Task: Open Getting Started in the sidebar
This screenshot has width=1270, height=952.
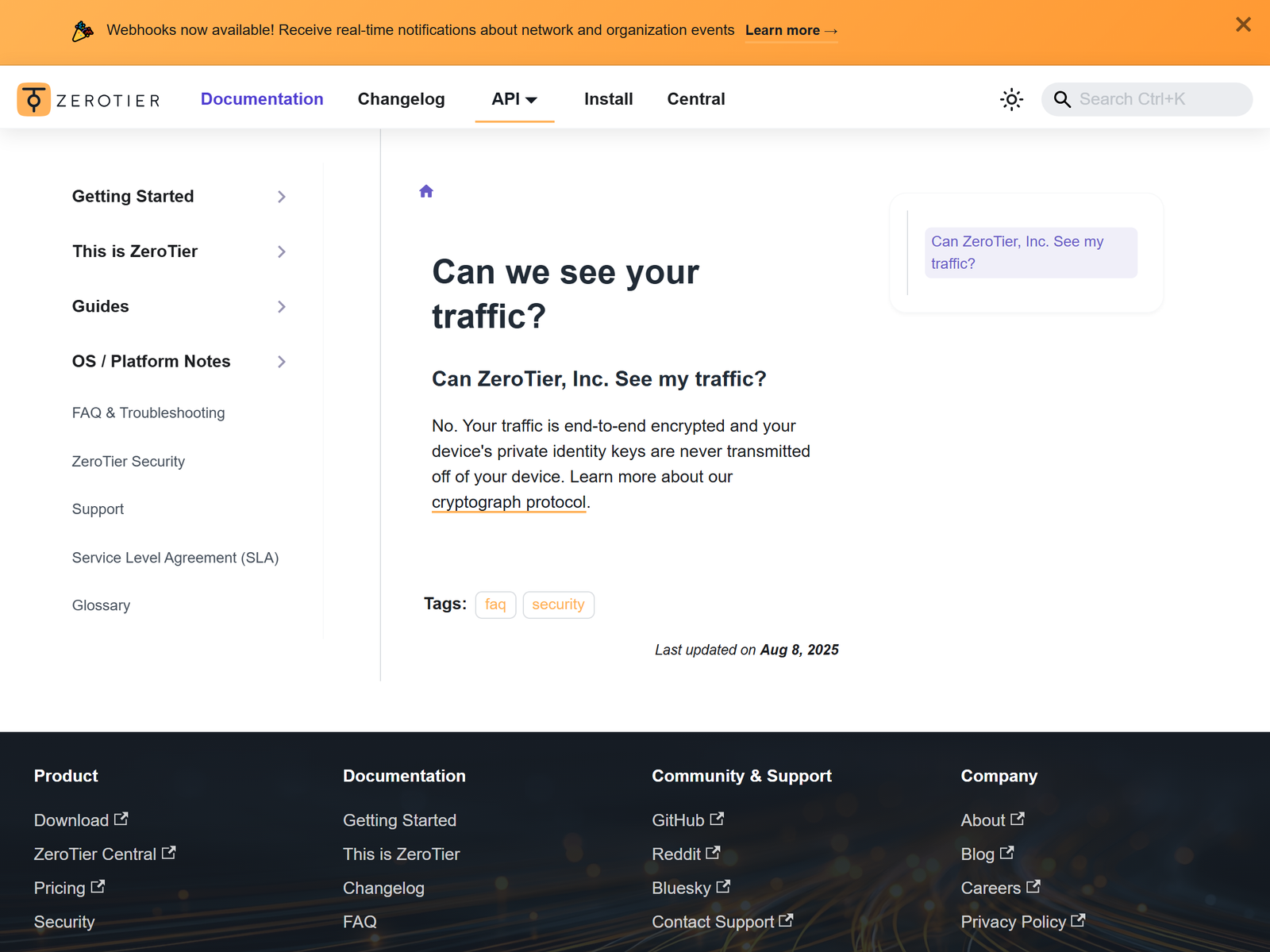Action: [x=133, y=196]
